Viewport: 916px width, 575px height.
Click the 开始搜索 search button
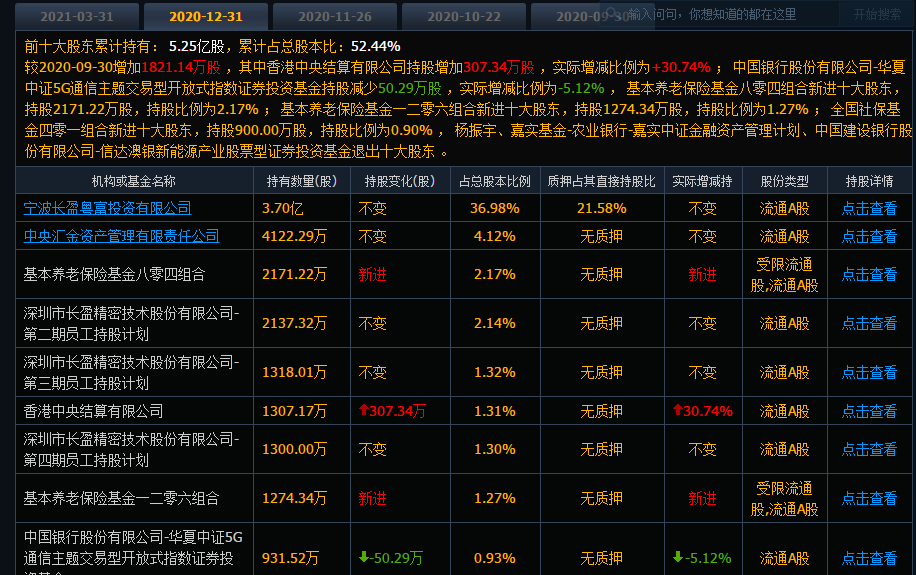click(877, 14)
